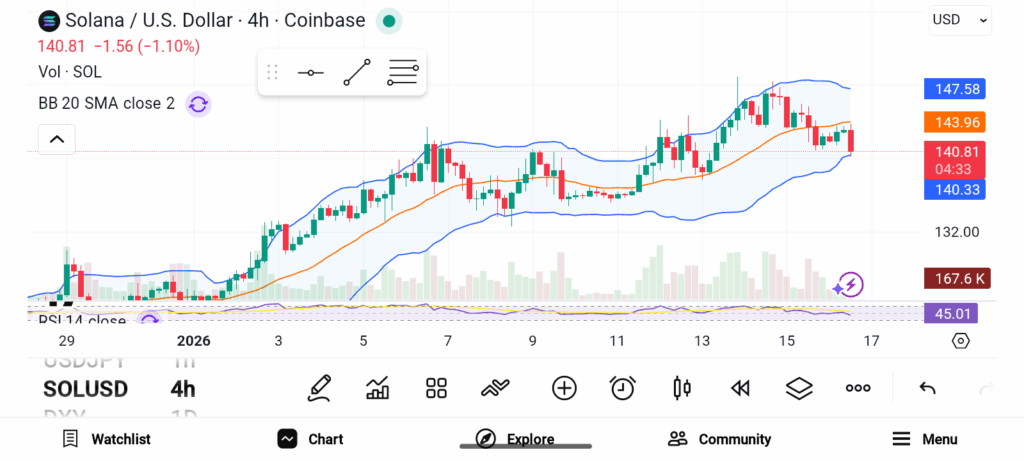Tap the green market status indicator
The height and width of the screenshot is (461, 1024).
tap(390, 20)
